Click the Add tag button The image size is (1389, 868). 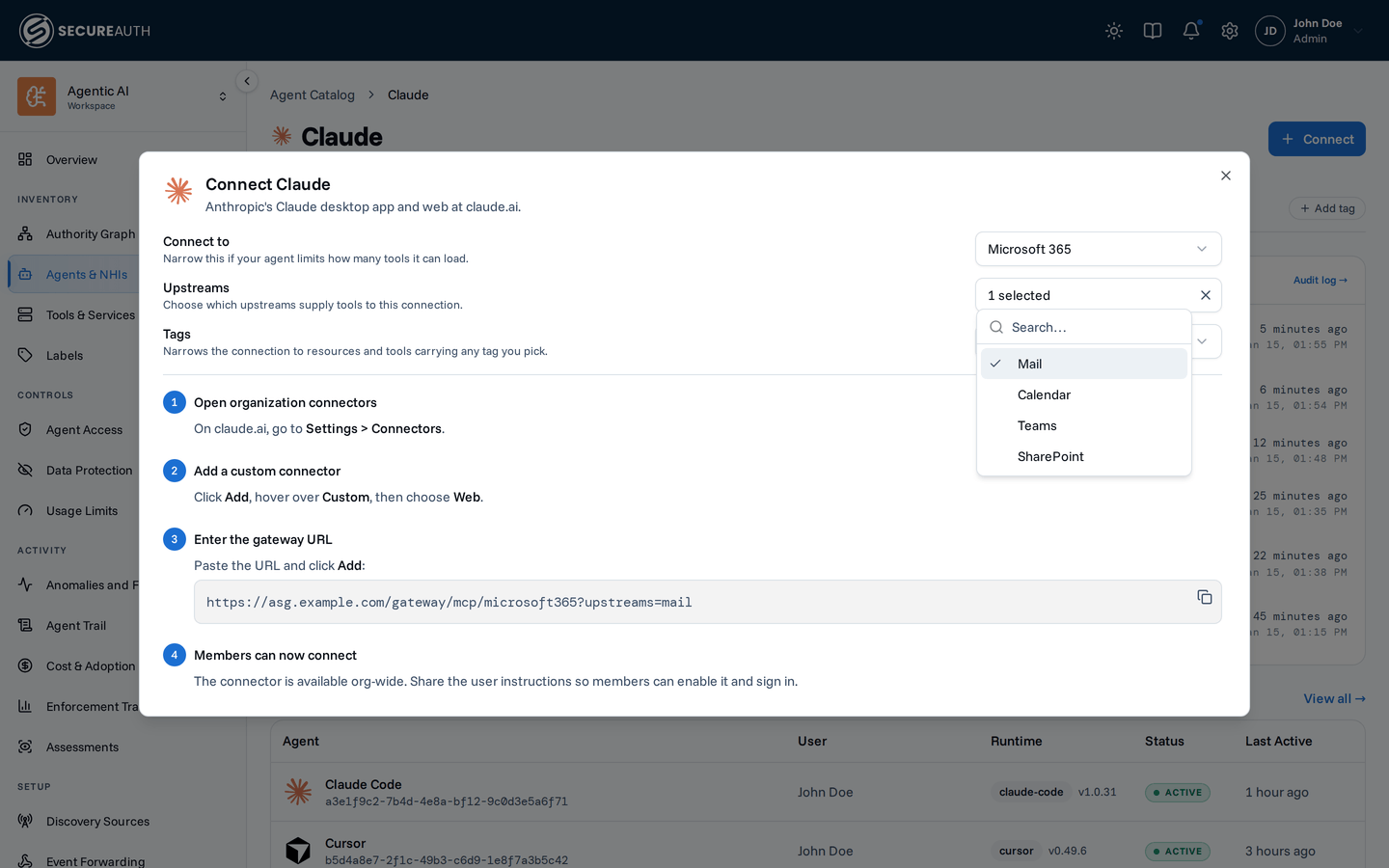(x=1327, y=208)
